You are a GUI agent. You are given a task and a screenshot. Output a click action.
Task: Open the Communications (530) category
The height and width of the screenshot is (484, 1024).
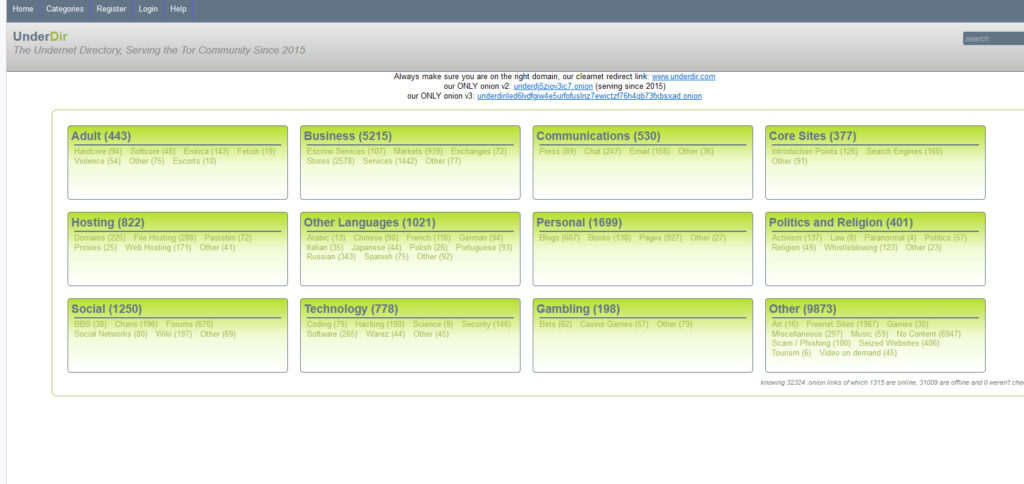598,136
